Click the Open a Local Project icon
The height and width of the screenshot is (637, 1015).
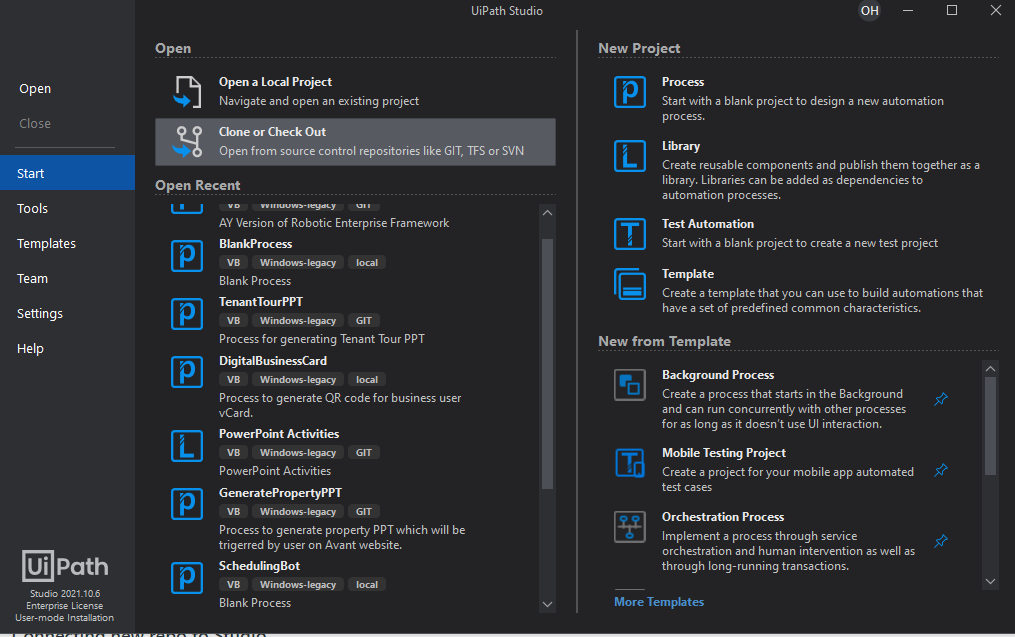click(x=188, y=91)
